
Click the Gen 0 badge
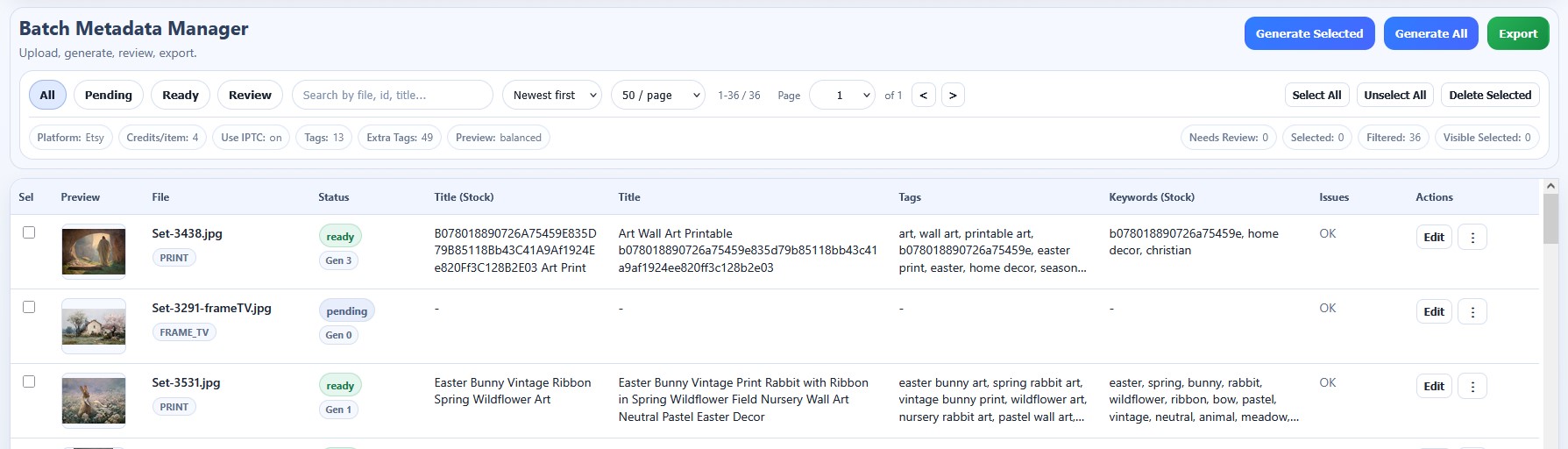[x=338, y=335]
